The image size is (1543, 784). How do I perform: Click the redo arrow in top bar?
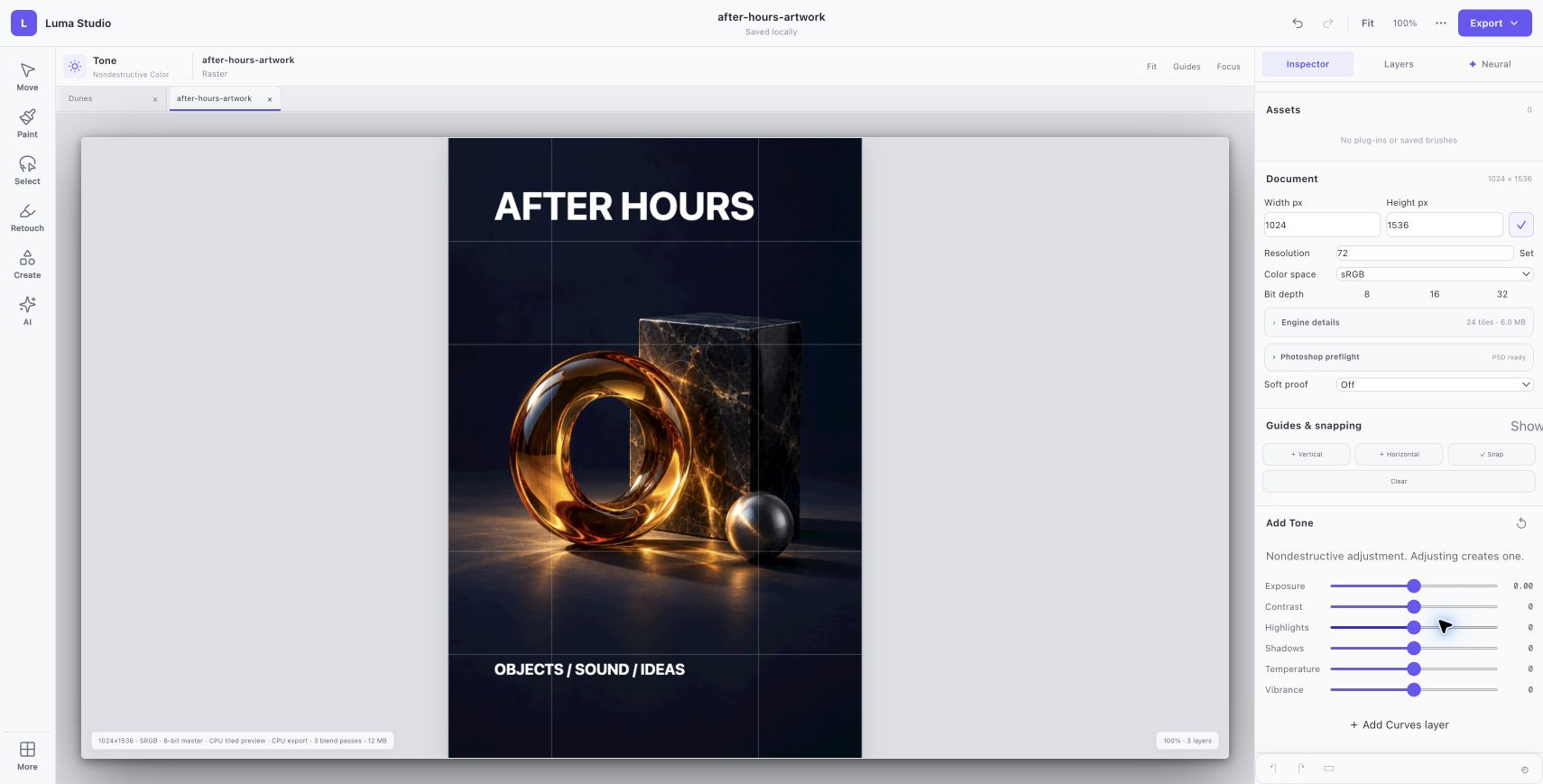click(x=1328, y=23)
